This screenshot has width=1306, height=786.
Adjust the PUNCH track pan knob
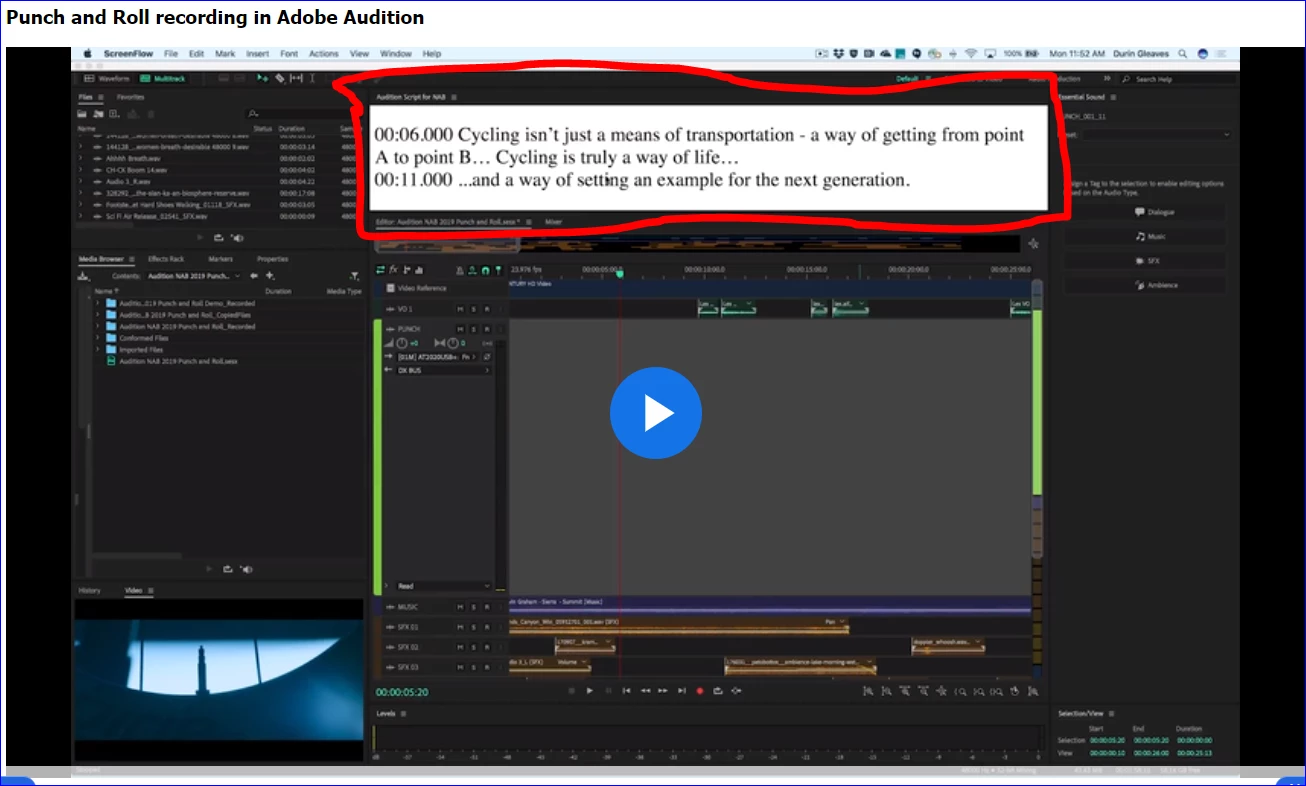453,343
